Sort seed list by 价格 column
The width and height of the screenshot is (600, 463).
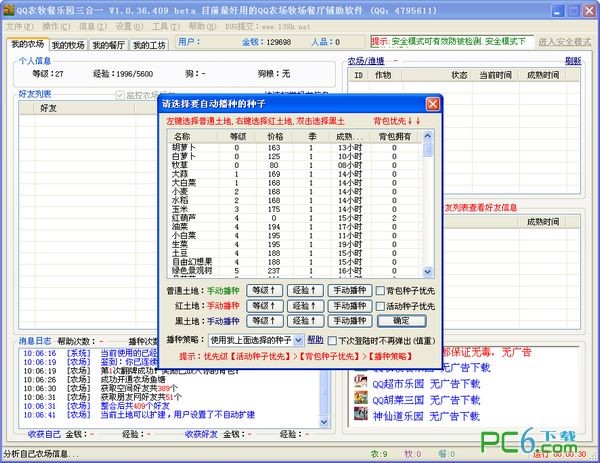tap(275, 136)
